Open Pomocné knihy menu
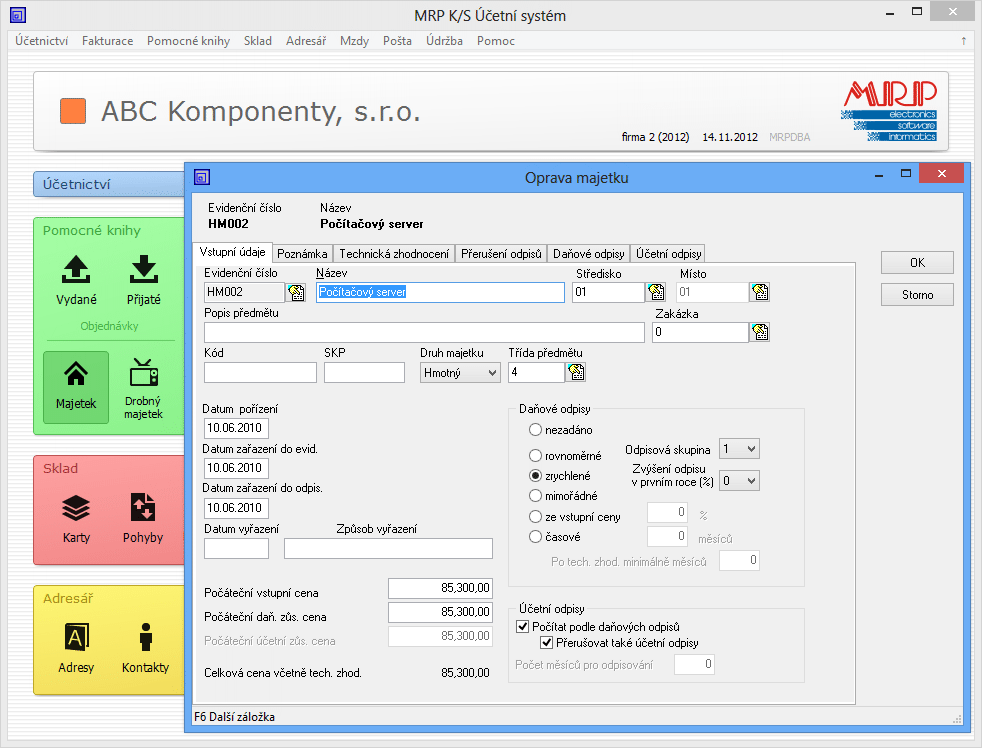This screenshot has height=748, width=982. click(x=188, y=41)
